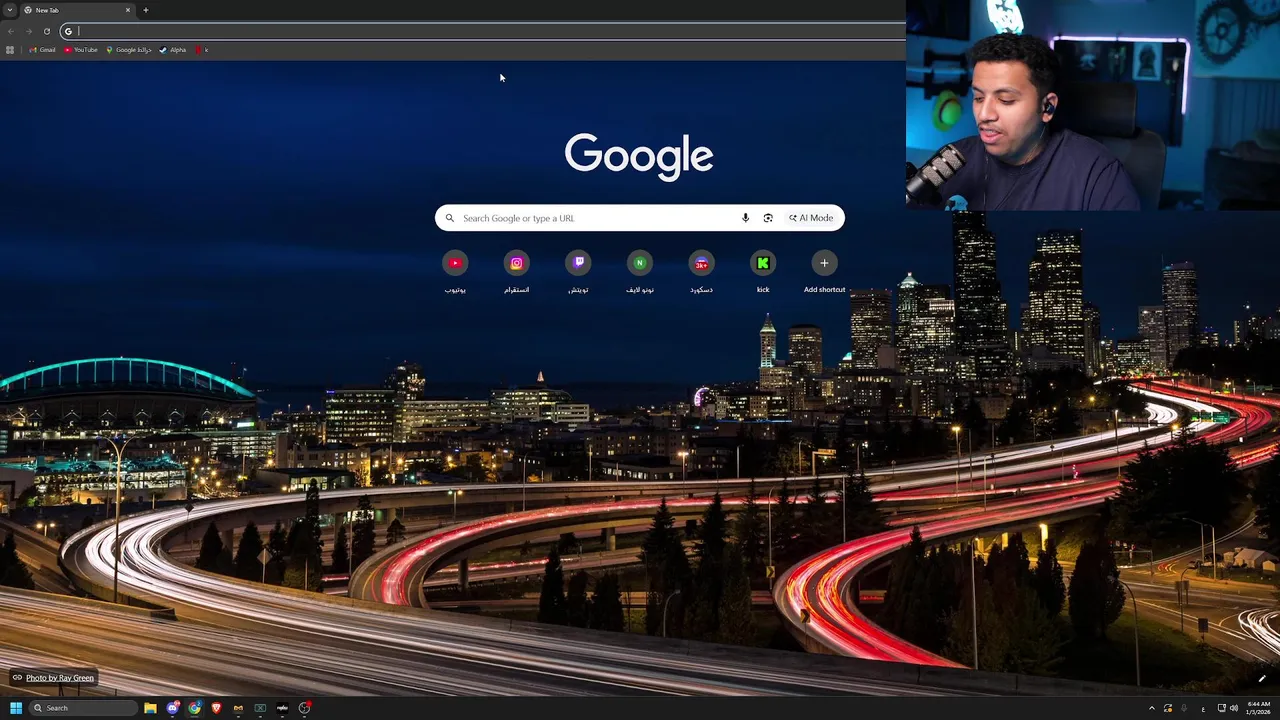Click the magnifier icon in search box
Viewport: 1280px width, 720px height.
click(x=450, y=218)
